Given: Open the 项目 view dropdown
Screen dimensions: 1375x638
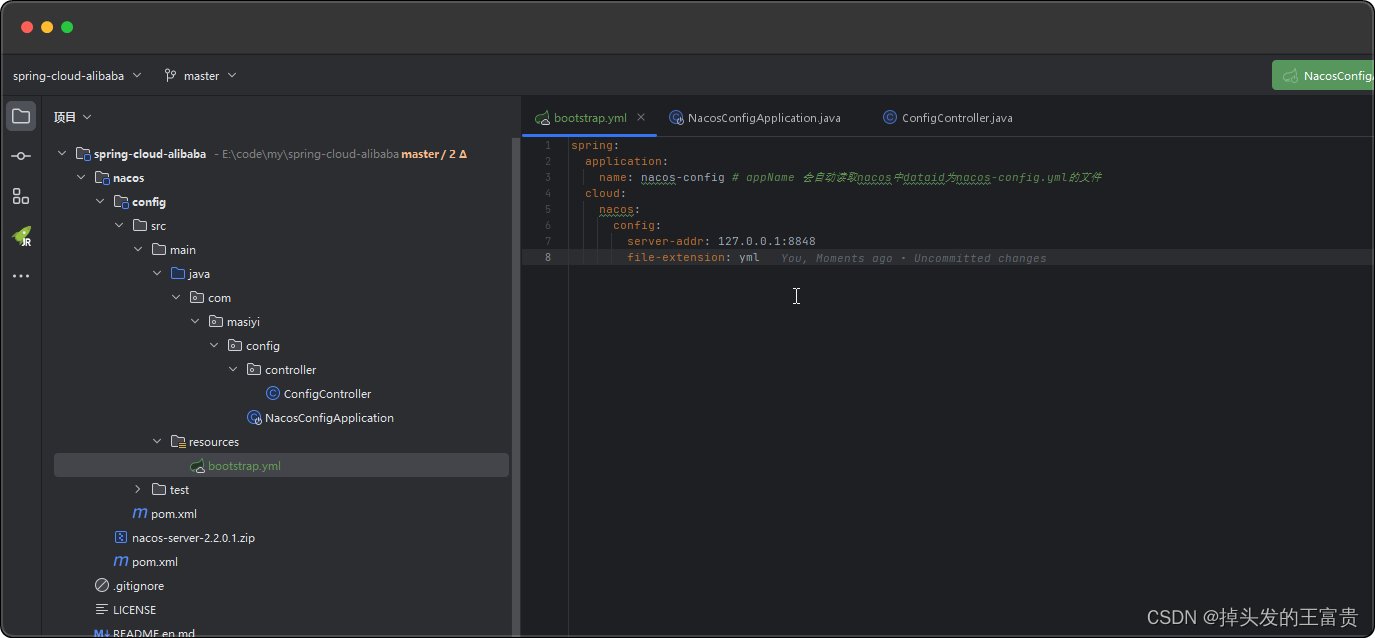Looking at the screenshot, I should (x=72, y=117).
